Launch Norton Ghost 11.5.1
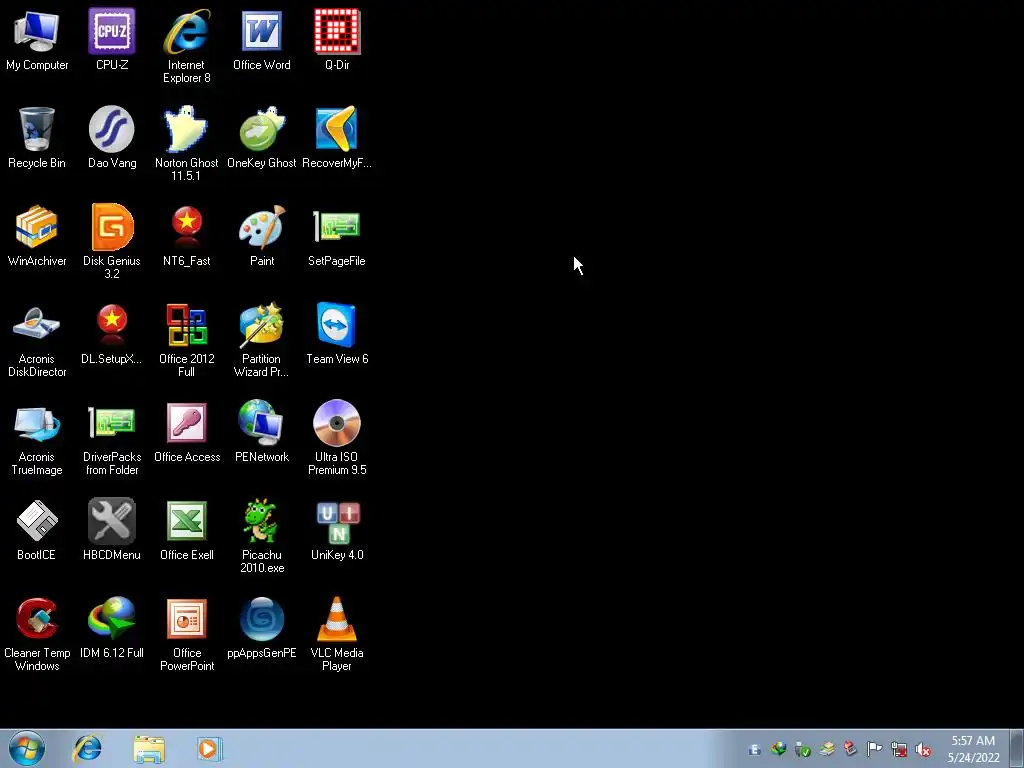The height and width of the screenshot is (768, 1024). [187, 144]
